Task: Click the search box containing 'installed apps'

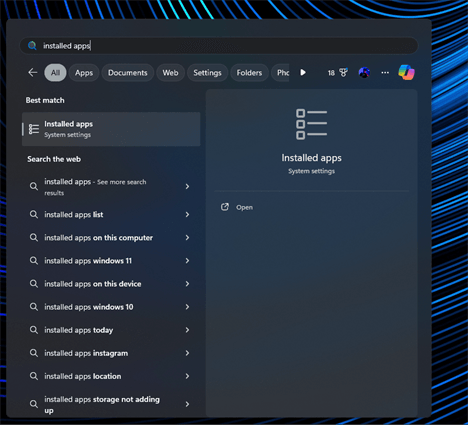Action: point(219,46)
